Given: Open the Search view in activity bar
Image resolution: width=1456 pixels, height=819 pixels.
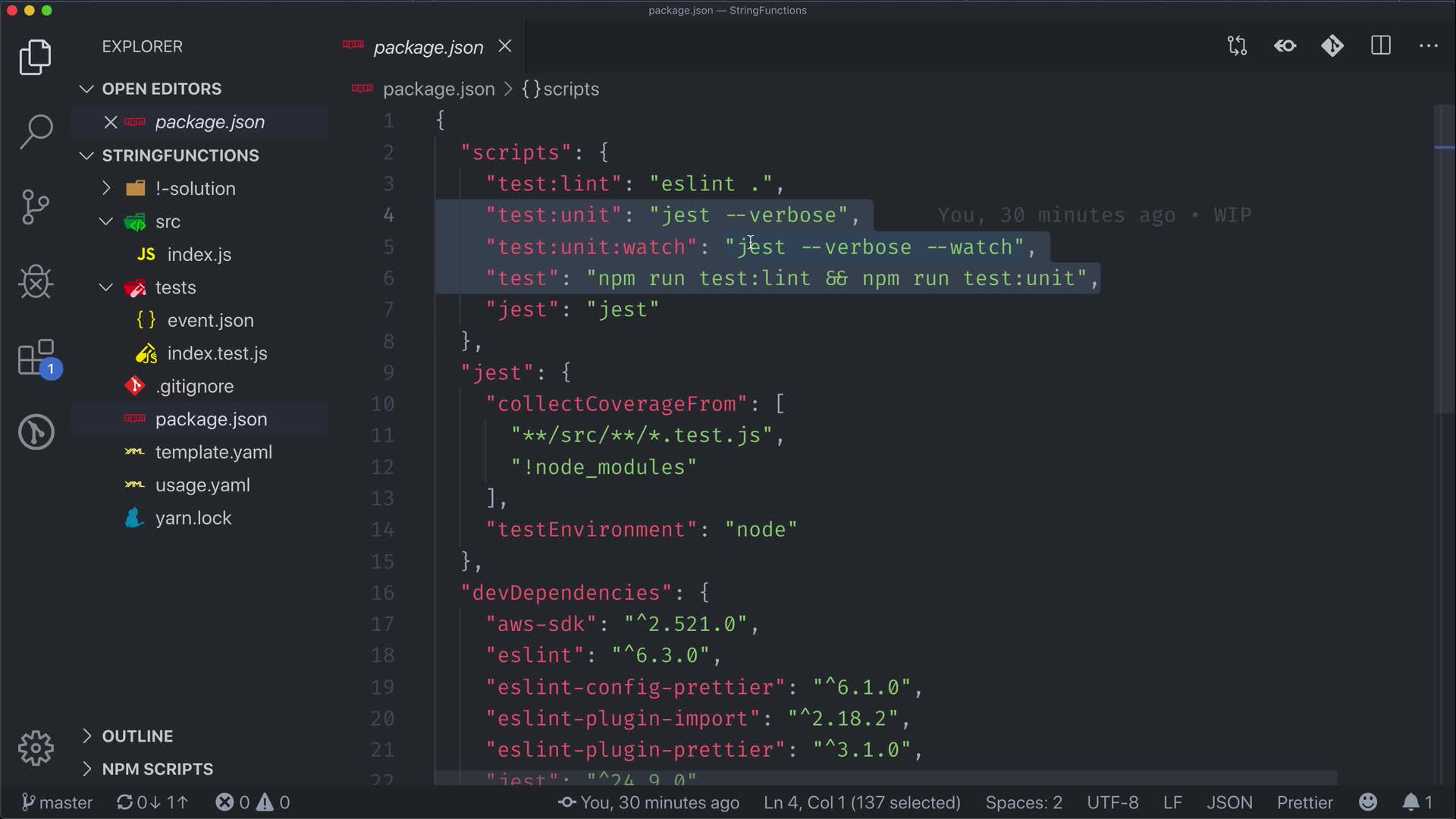Looking at the screenshot, I should pos(36,131).
